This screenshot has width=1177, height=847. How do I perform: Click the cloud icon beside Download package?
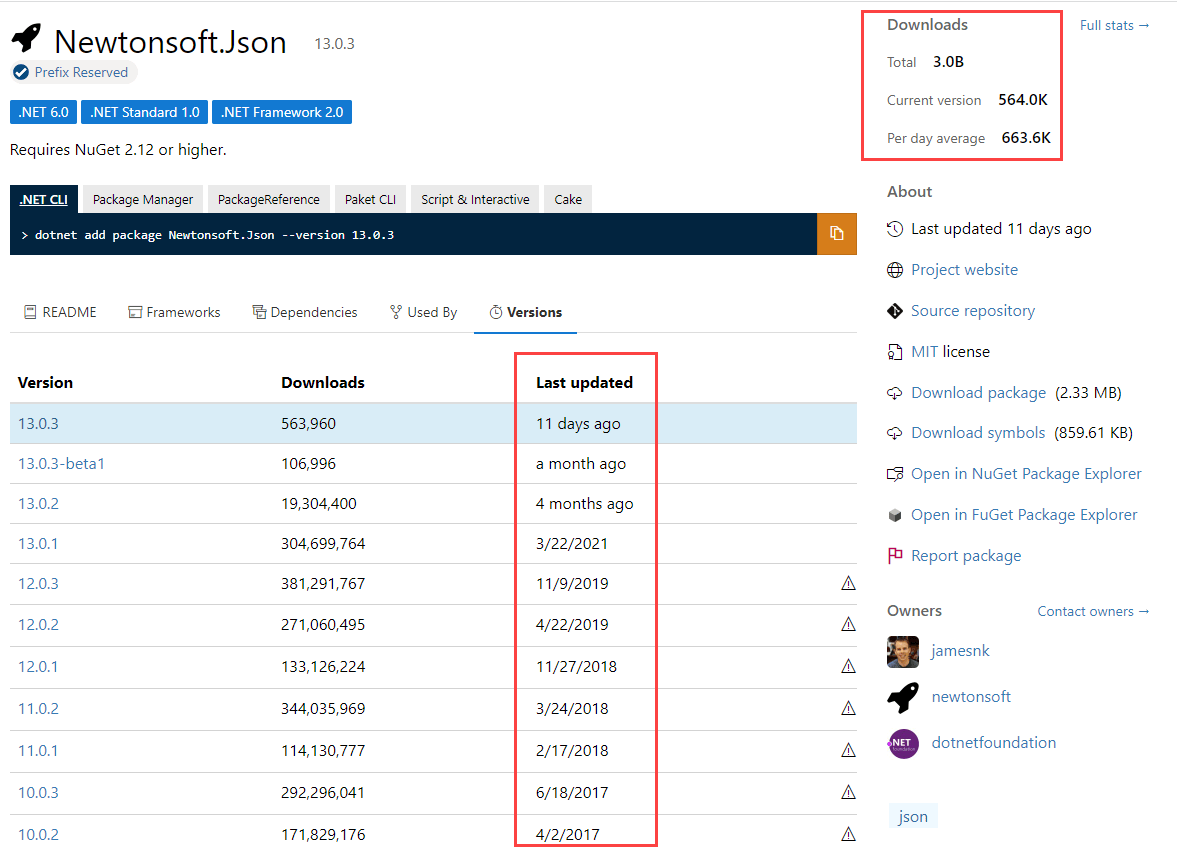point(895,393)
